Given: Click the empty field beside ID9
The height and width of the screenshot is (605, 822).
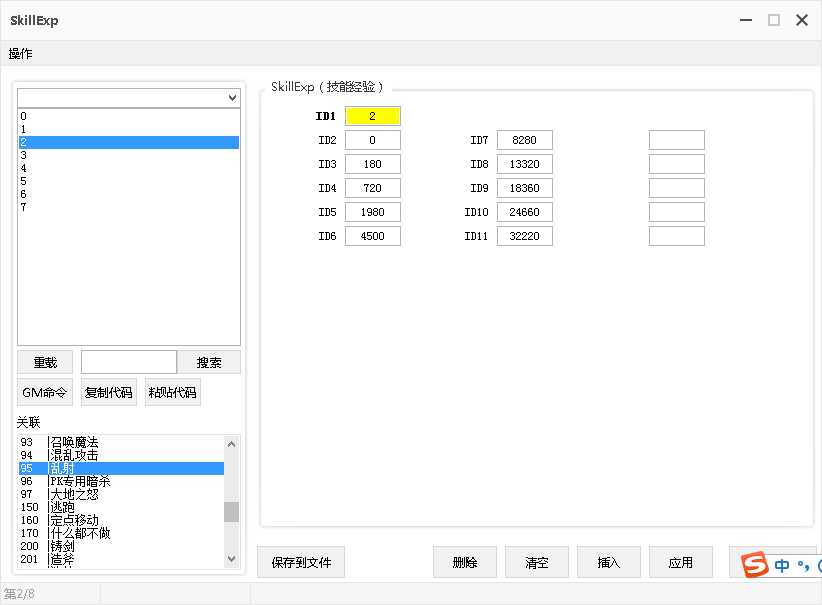Looking at the screenshot, I should tap(677, 188).
